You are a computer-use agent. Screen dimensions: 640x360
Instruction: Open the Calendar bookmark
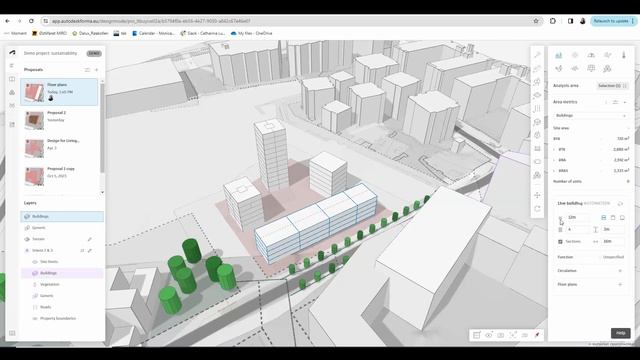153,33
